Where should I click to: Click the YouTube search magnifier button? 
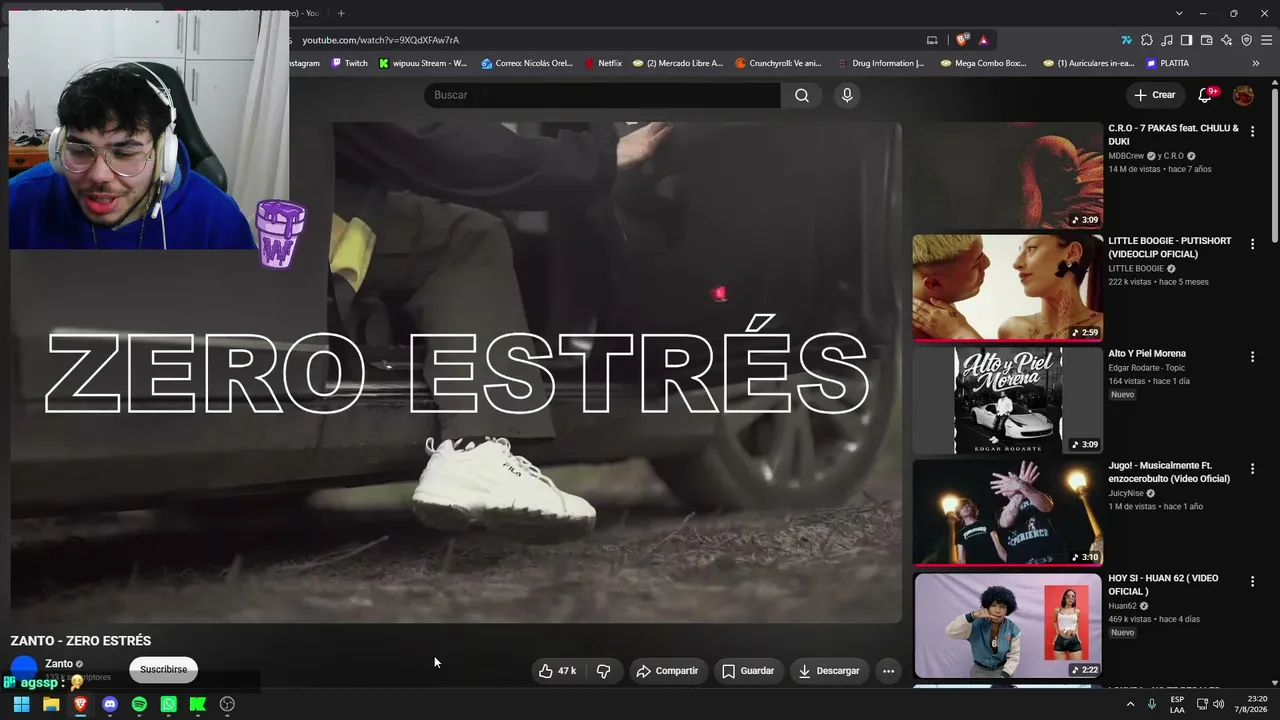point(802,95)
